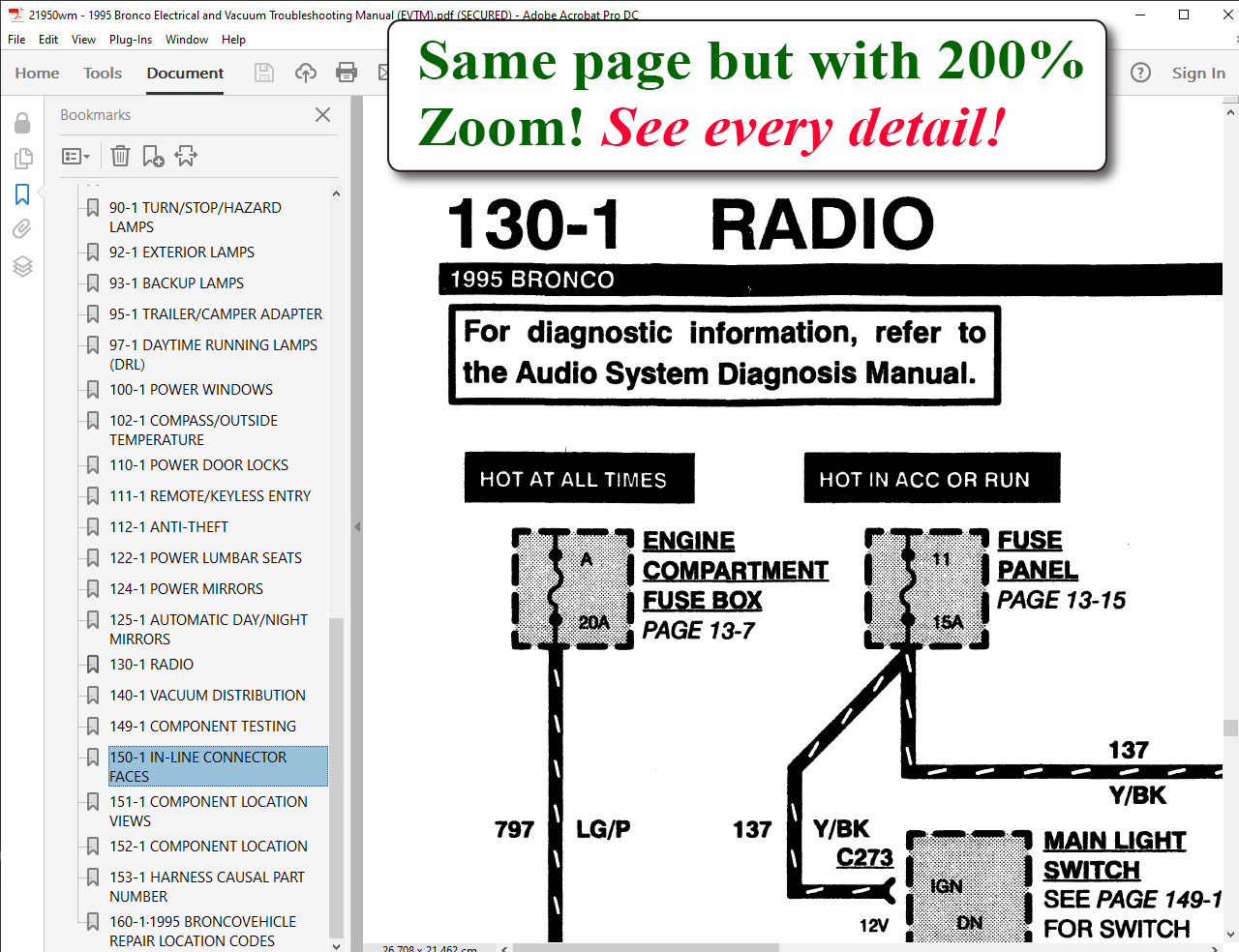This screenshot has width=1239, height=952.
Task: Open the Page Thumbnails panel icon
Action: (22, 159)
